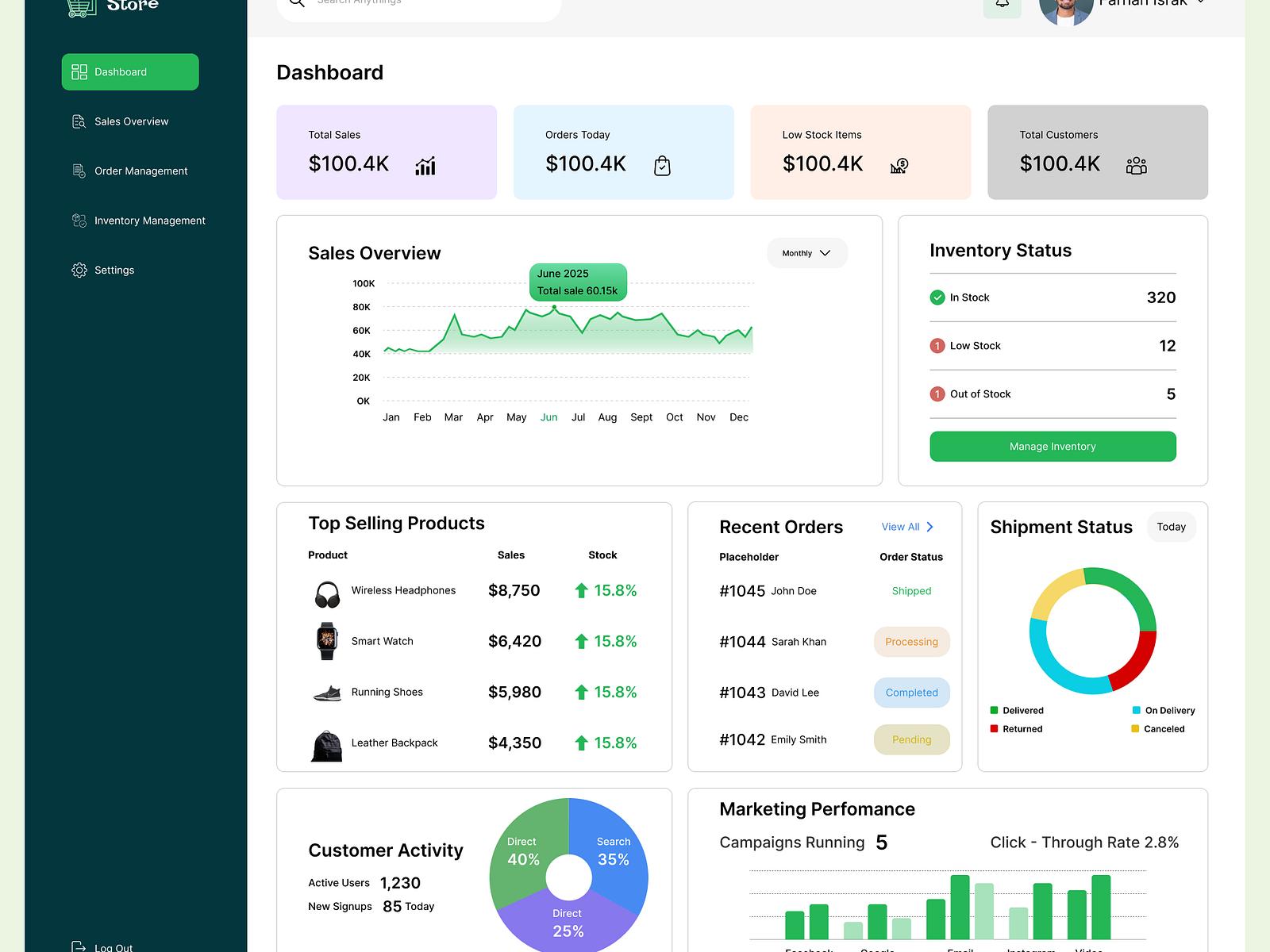
Task: Select Jun on the chart month axis
Action: click(548, 417)
